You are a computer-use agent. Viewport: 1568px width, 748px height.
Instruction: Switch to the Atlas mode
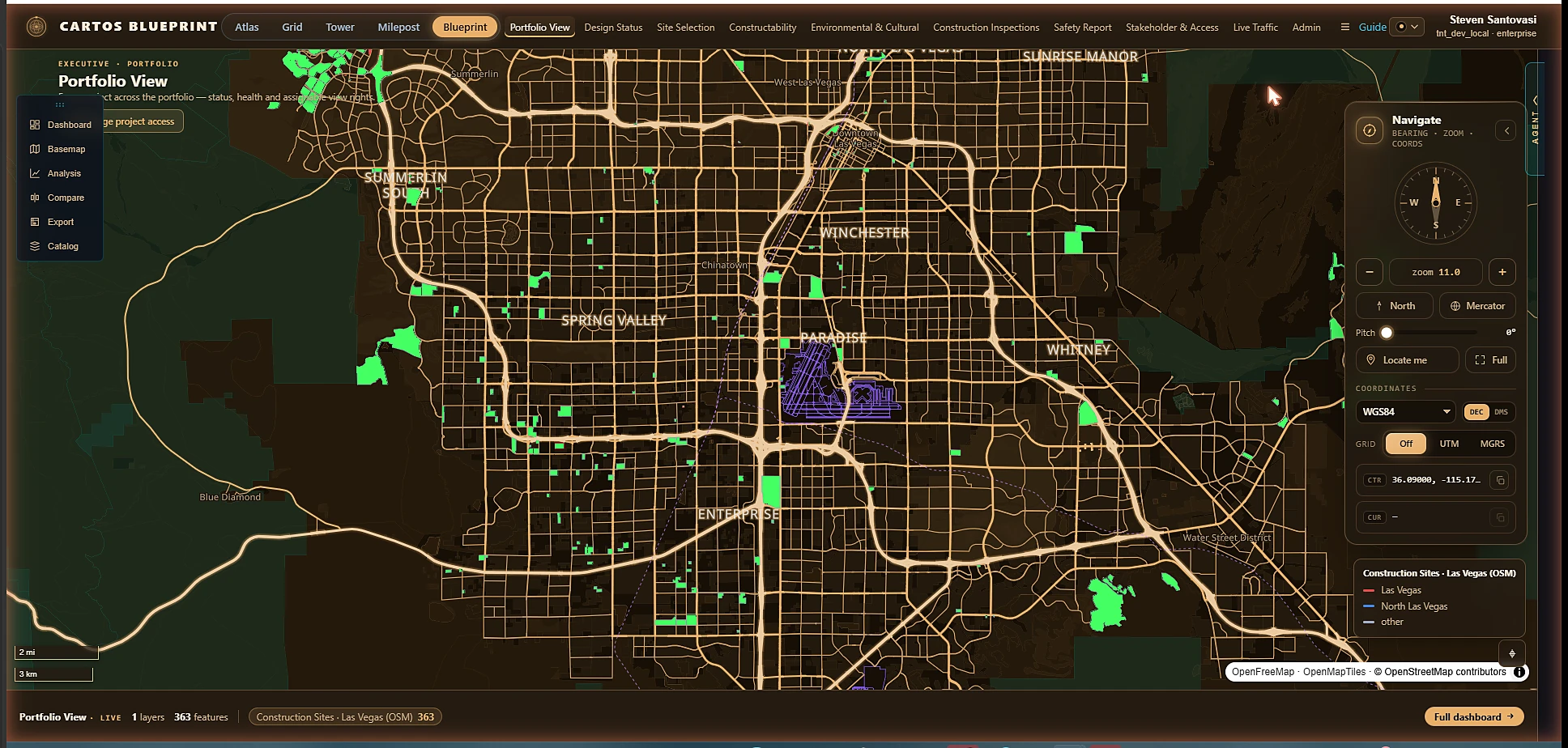point(247,27)
